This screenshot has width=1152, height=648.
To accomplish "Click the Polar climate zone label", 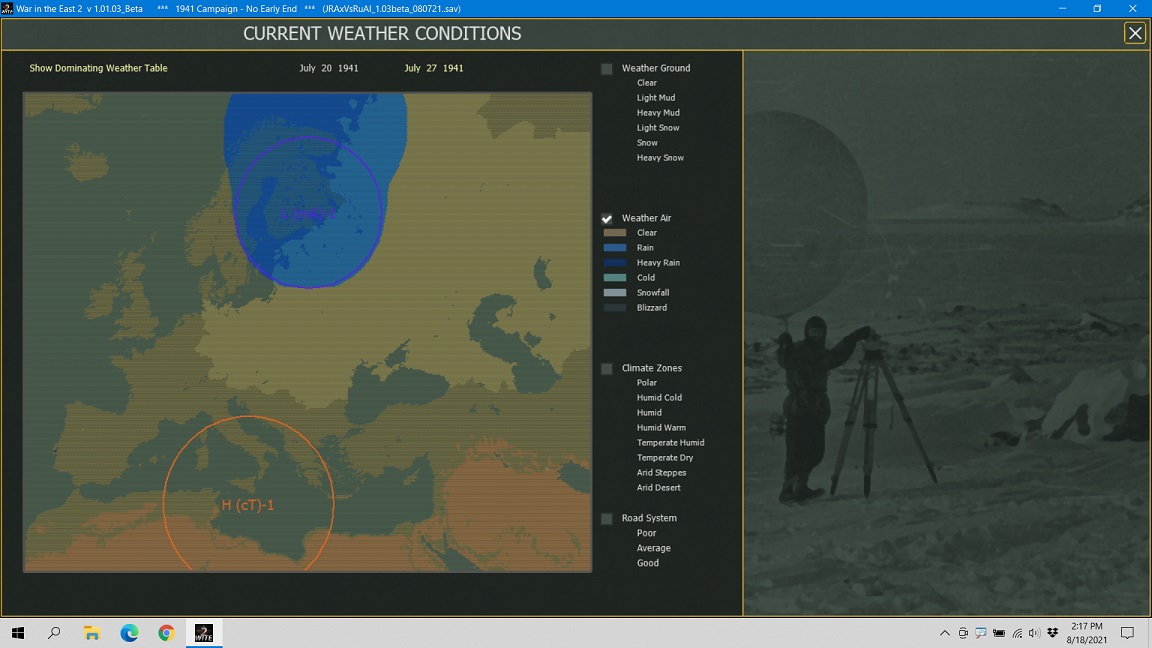I will click(x=647, y=383).
